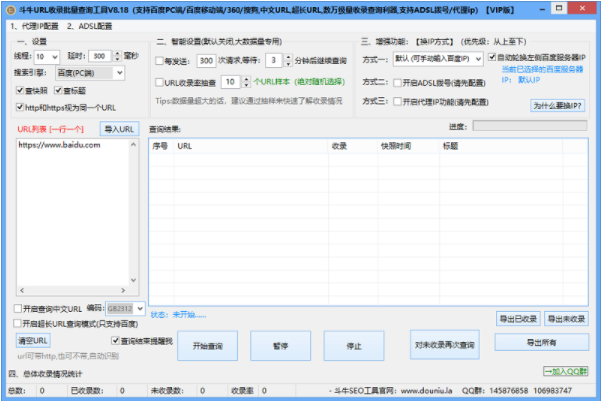
Task: Decrease the URL sample count down arrow
Action: click(246, 85)
